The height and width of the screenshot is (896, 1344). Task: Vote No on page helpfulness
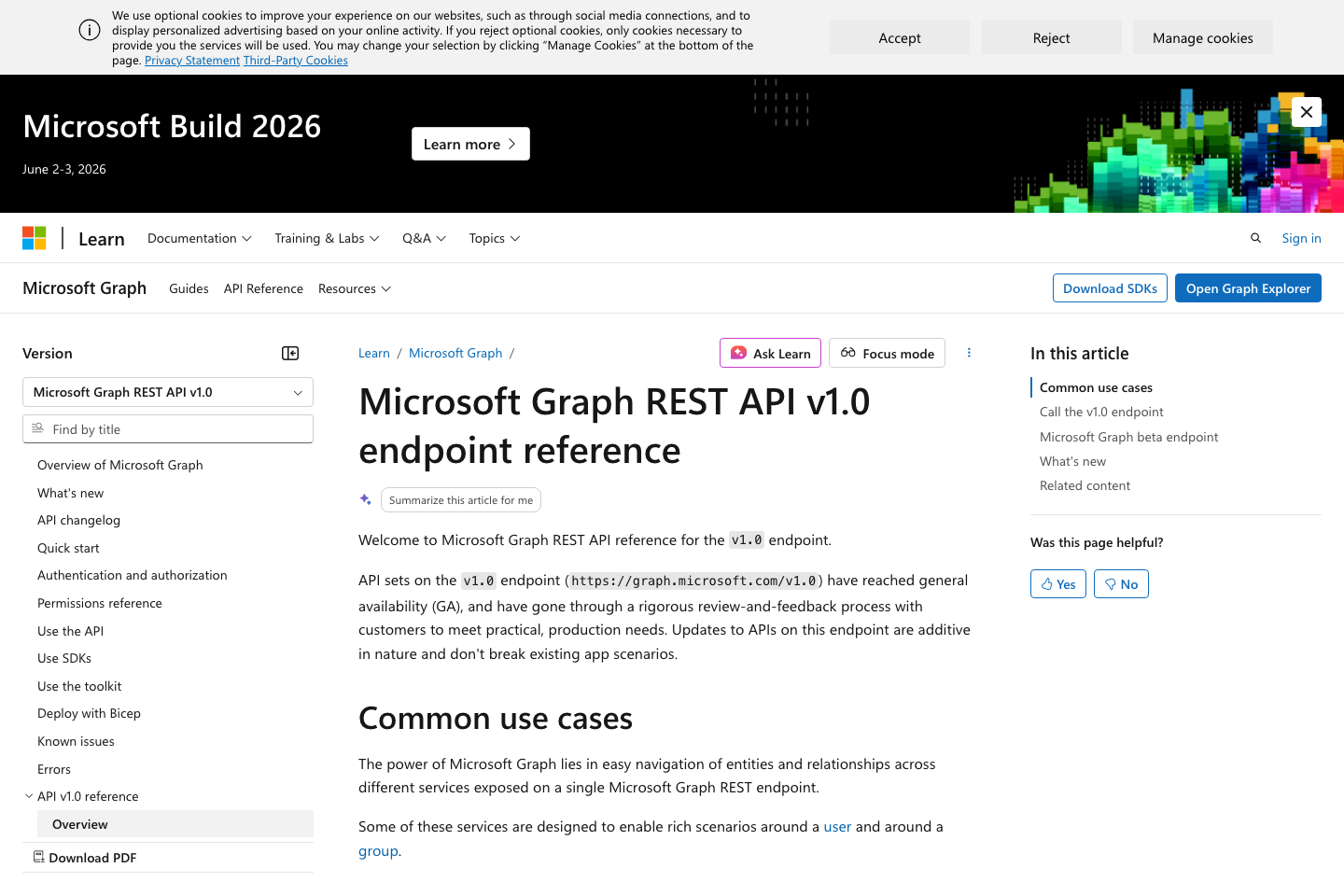(x=1121, y=583)
